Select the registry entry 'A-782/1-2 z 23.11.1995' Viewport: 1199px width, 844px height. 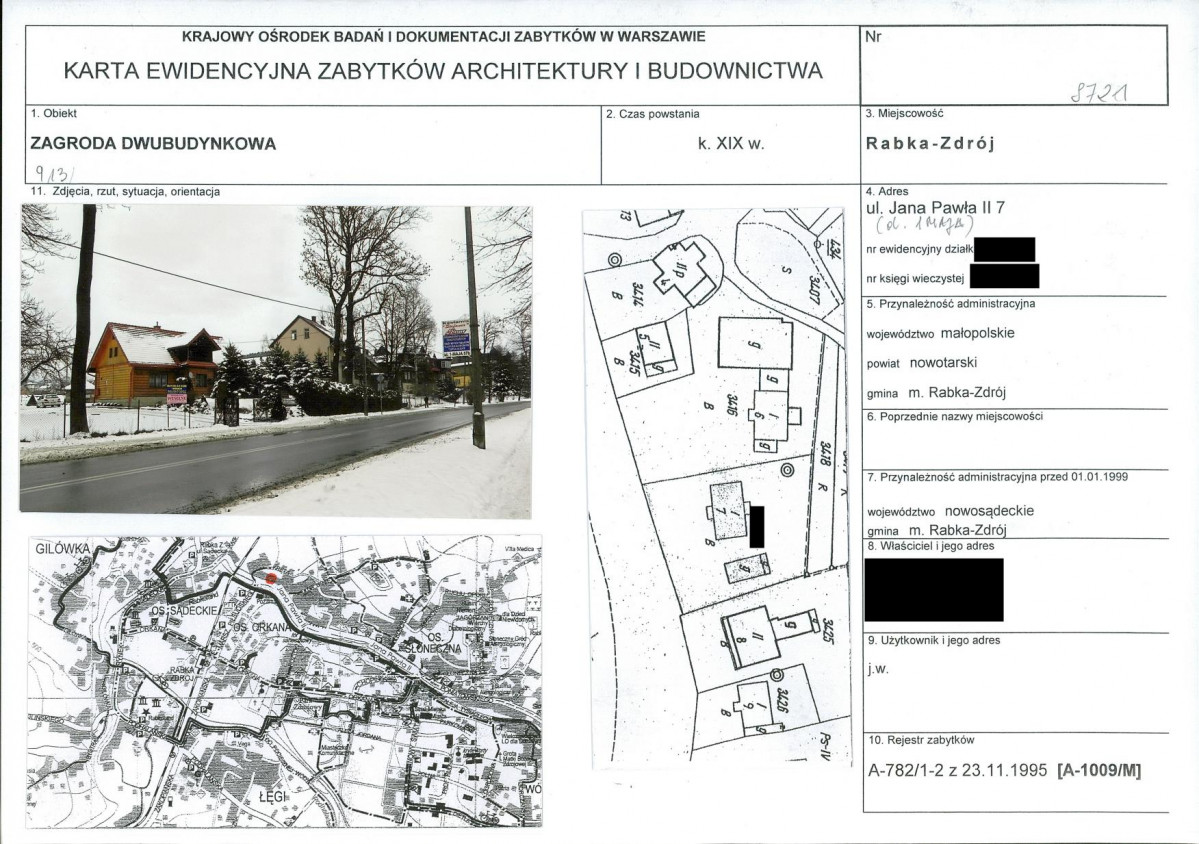(x=957, y=771)
